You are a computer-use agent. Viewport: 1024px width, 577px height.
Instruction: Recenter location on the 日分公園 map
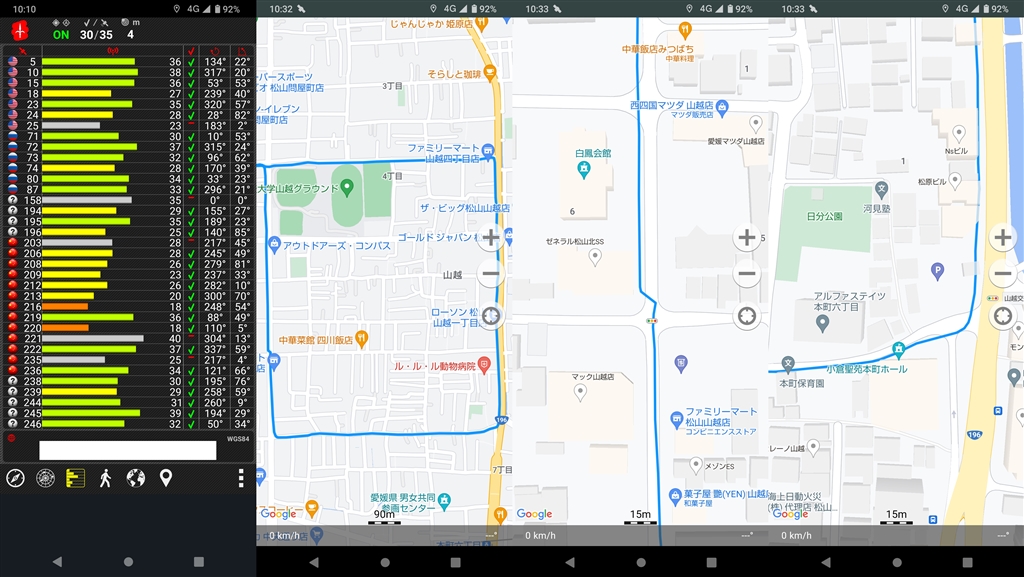[x=1003, y=317]
